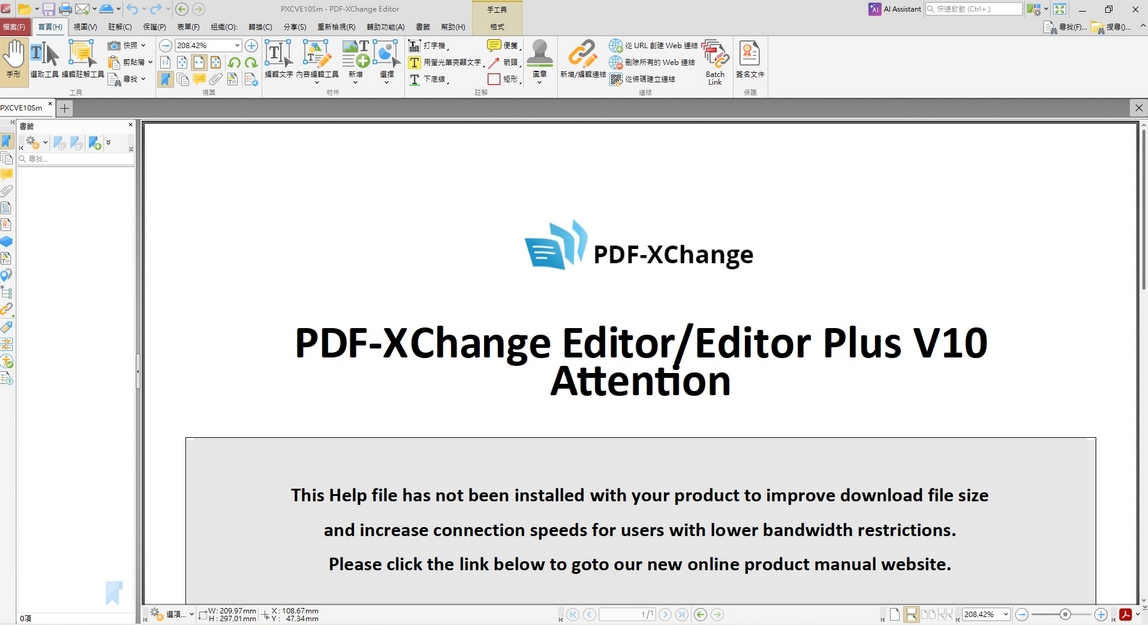Expand the Snapshot (快照) dropdown arrow
The image size is (1148, 625).
pyautogui.click(x=144, y=45)
